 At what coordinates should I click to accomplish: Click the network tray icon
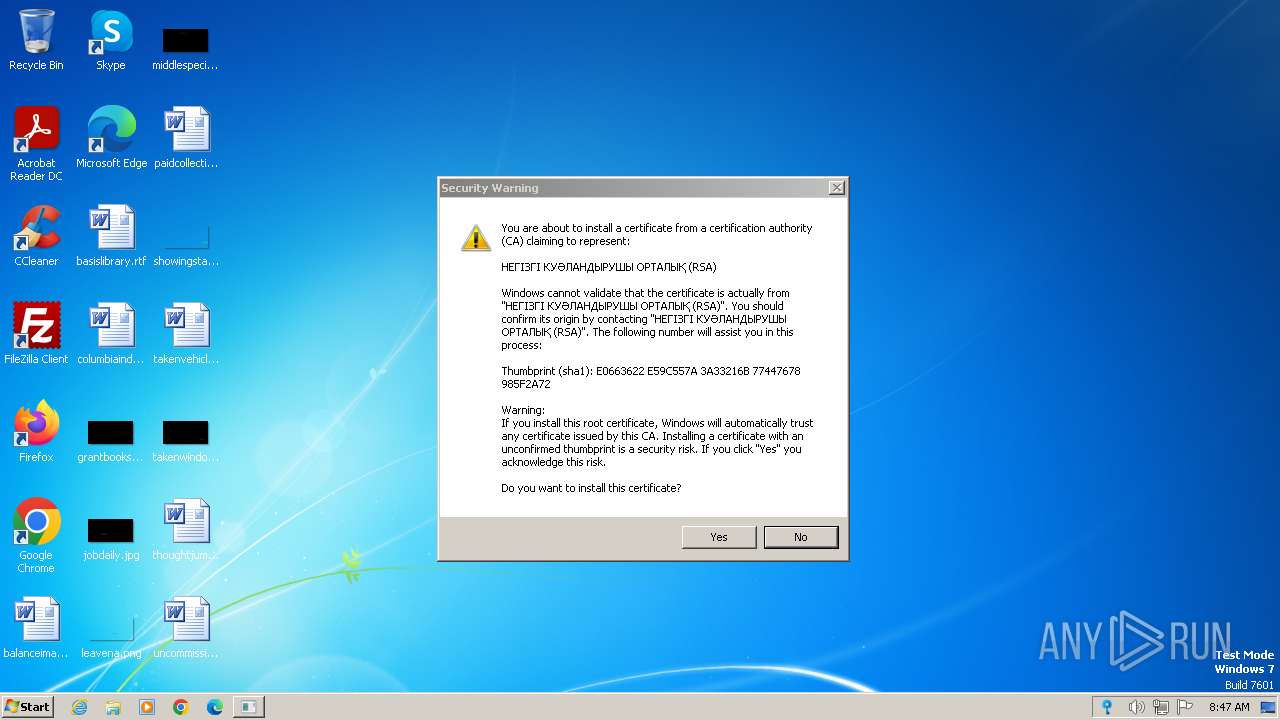coord(1161,707)
